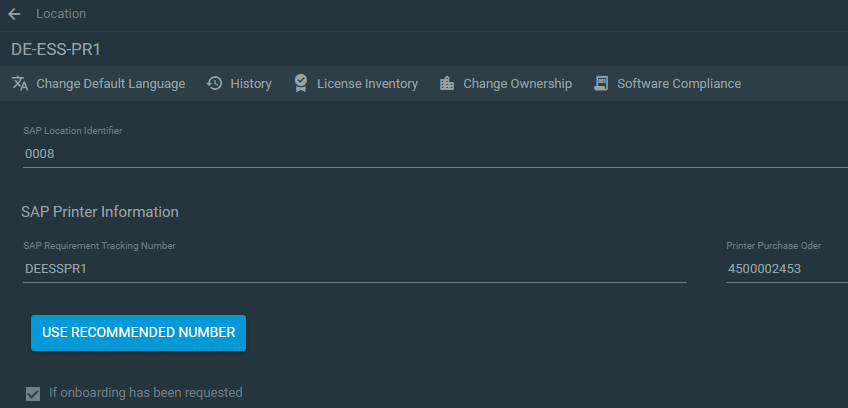The width and height of the screenshot is (848, 408).
Task: Untick the onboarding requested checkbox
Action: pyautogui.click(x=34, y=394)
